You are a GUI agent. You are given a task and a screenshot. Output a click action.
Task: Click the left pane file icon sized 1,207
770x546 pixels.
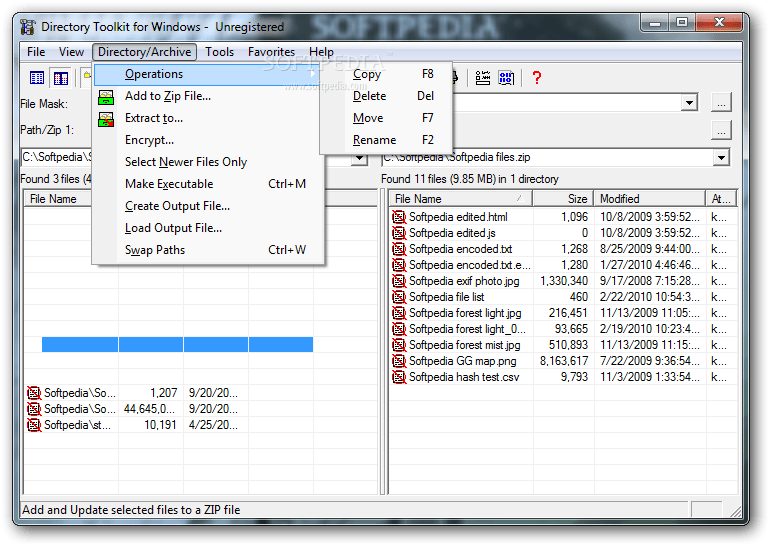click(34, 393)
